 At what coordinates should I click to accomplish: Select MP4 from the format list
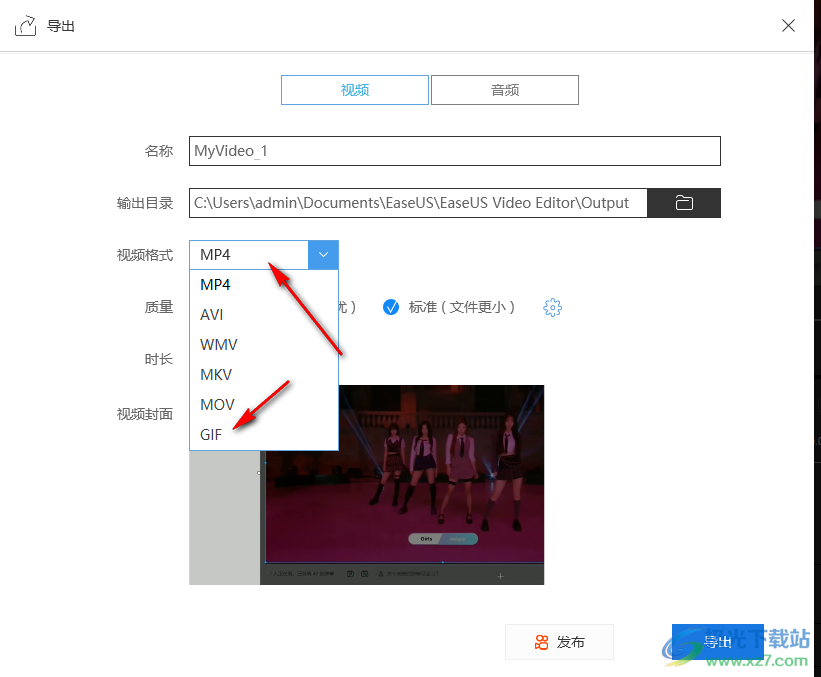(x=216, y=285)
